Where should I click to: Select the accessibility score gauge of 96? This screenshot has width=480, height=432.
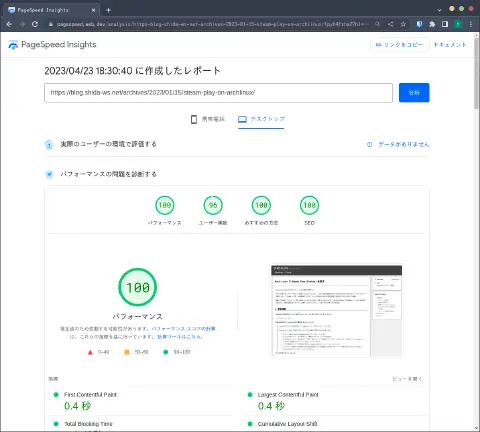pos(213,205)
